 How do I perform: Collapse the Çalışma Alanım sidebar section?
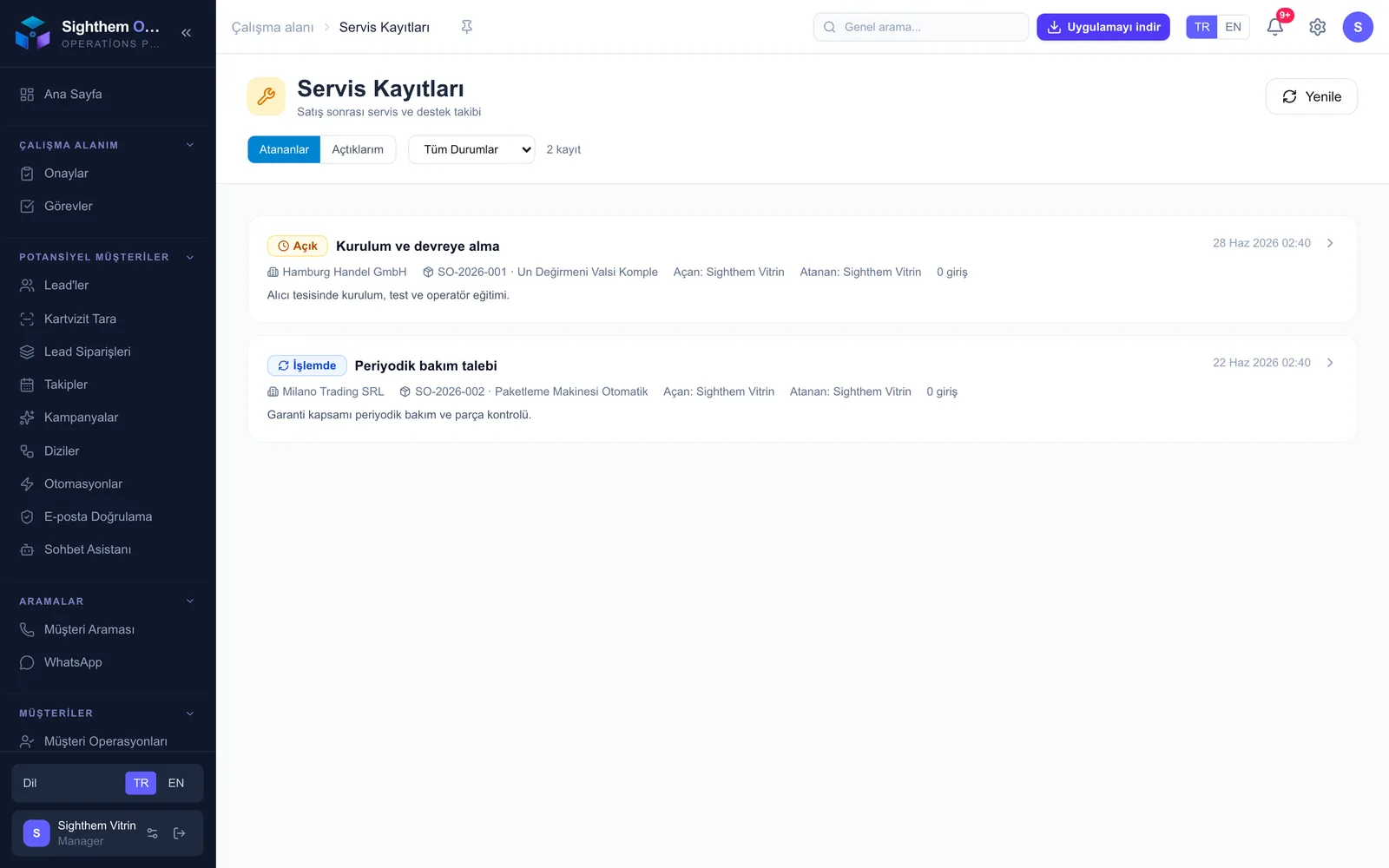190,145
